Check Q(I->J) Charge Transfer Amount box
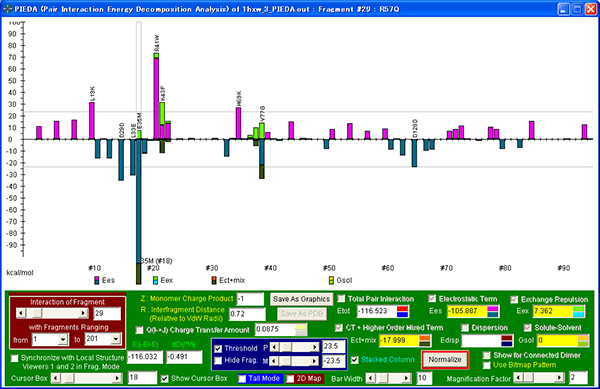Viewport: 600px width, 389px height. 140,330
